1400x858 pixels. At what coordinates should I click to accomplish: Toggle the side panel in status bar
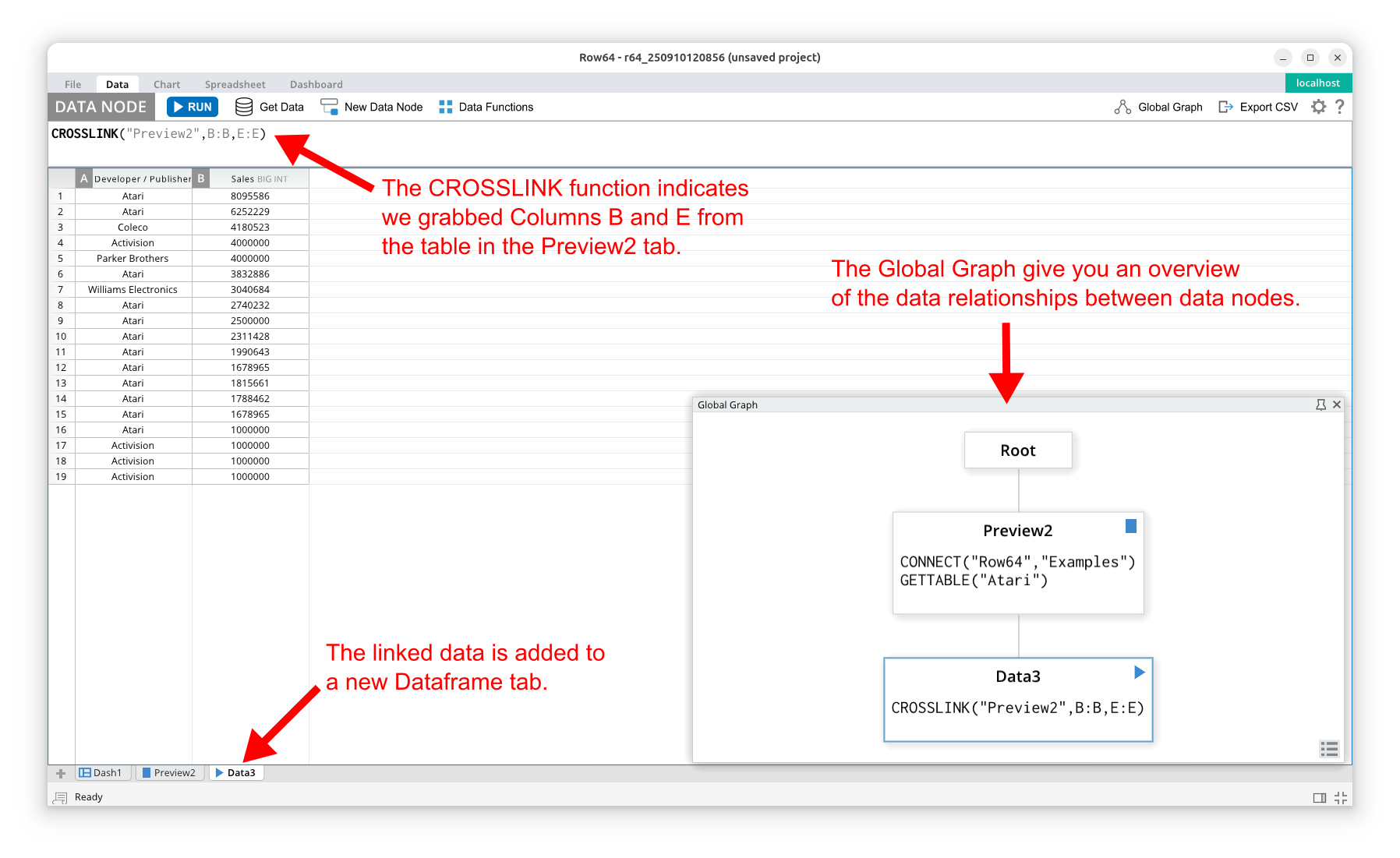click(1319, 797)
